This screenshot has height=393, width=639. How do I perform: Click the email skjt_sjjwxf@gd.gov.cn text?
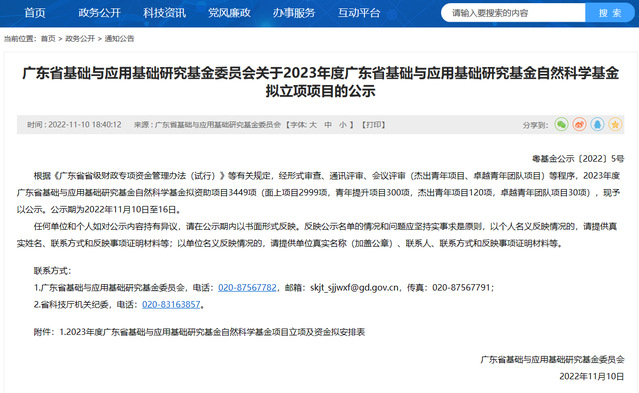(x=354, y=287)
